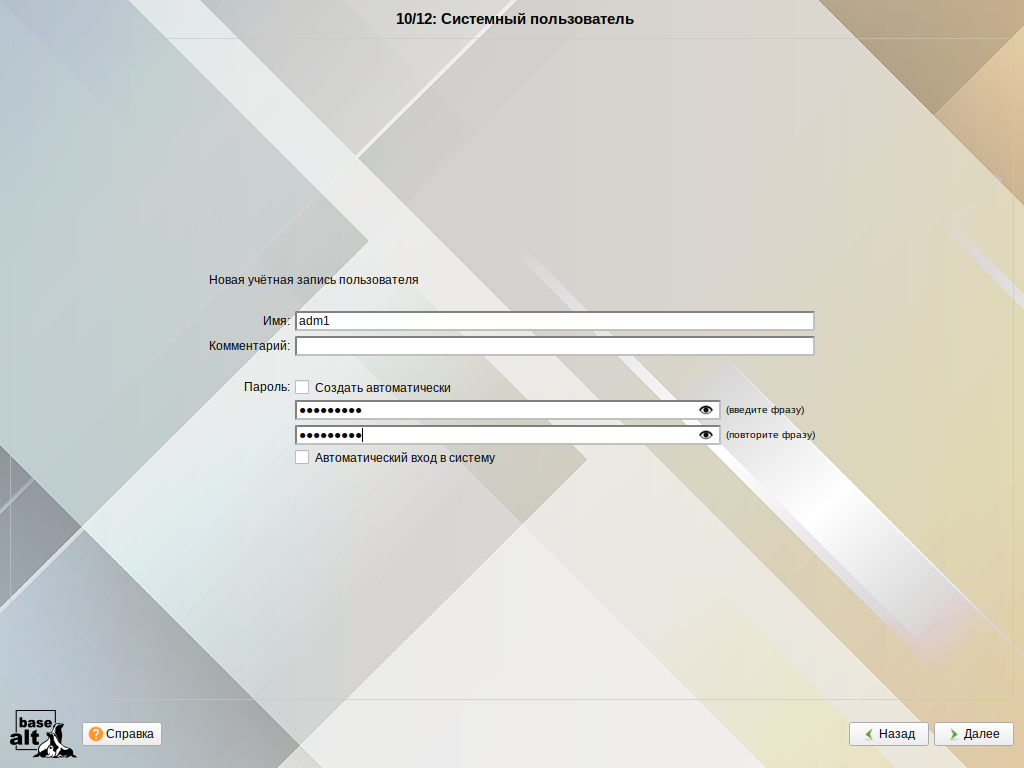1024x768 pixels.
Task: Click the Создать автоматически label text
Action: tap(382, 388)
